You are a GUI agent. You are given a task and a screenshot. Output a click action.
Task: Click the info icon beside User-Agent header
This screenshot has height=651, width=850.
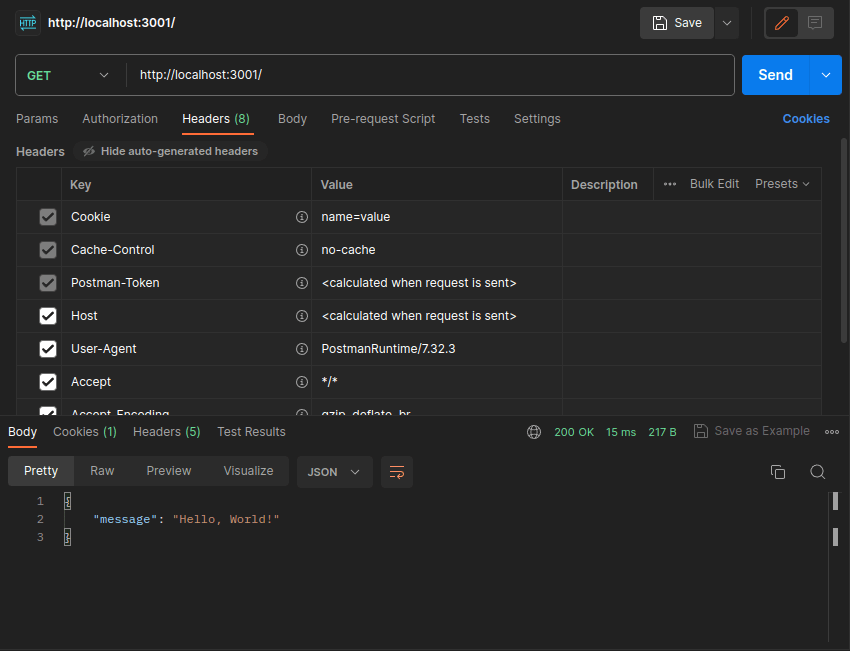[302, 349]
